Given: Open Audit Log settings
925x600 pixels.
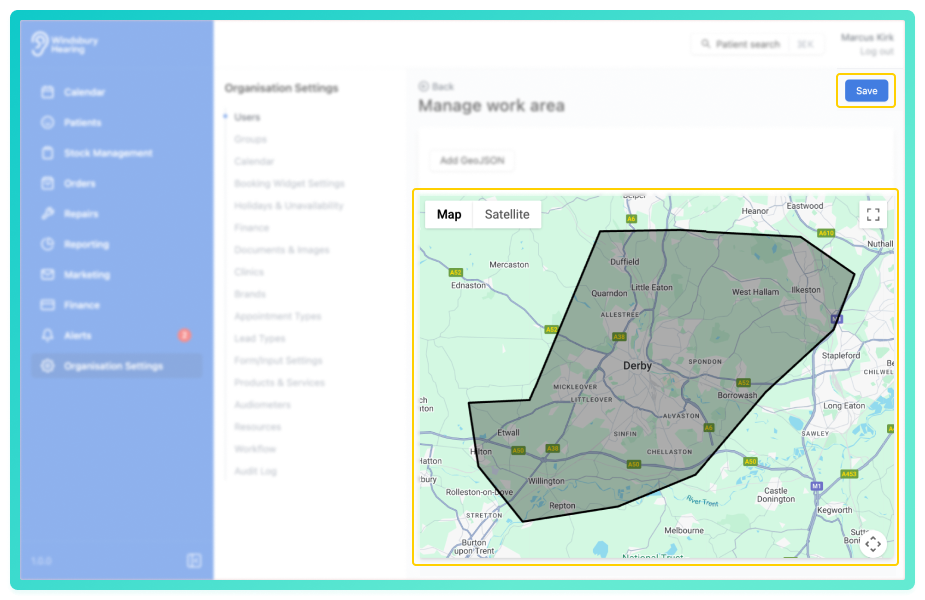Looking at the screenshot, I should (x=255, y=471).
